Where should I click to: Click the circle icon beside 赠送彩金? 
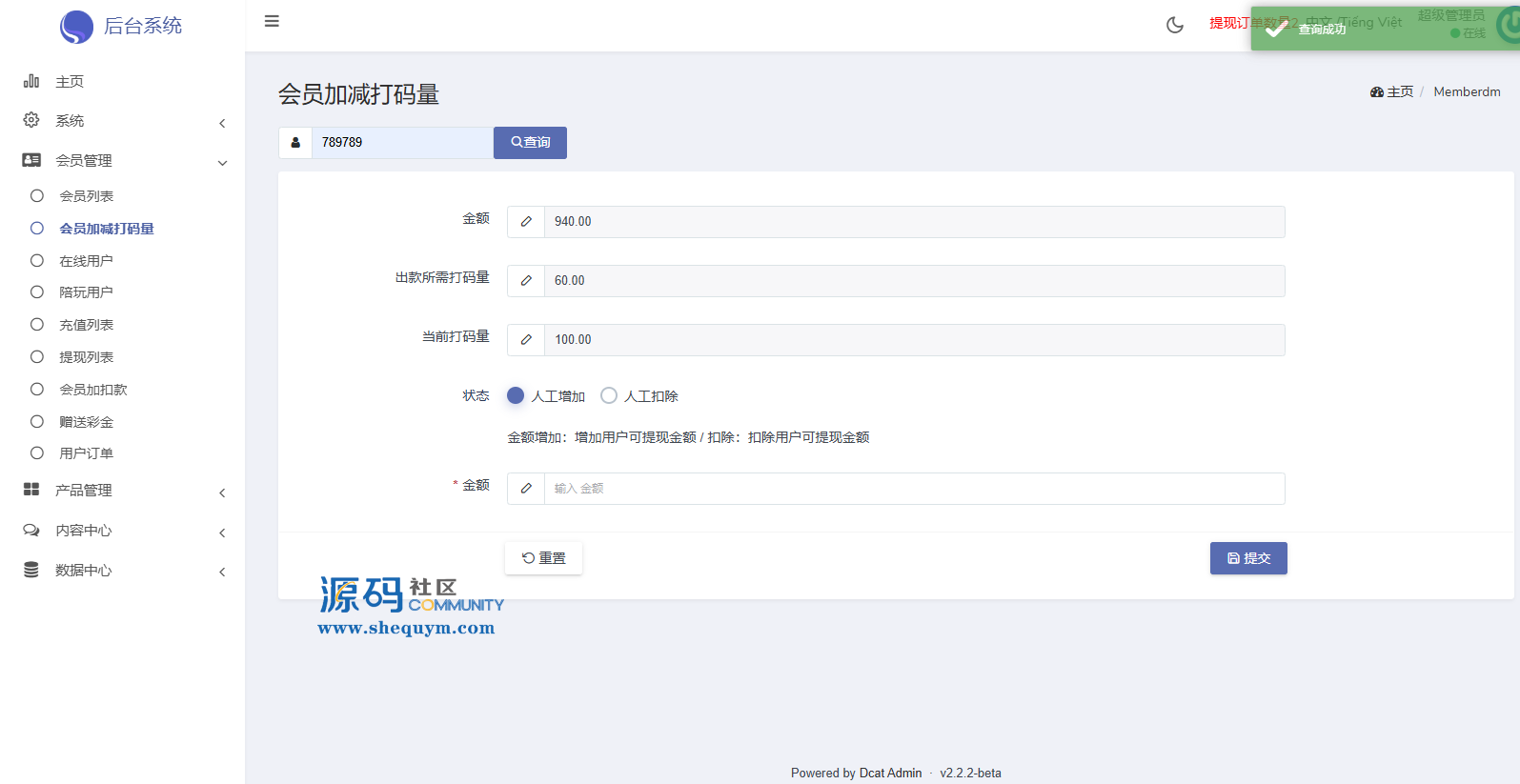(37, 421)
